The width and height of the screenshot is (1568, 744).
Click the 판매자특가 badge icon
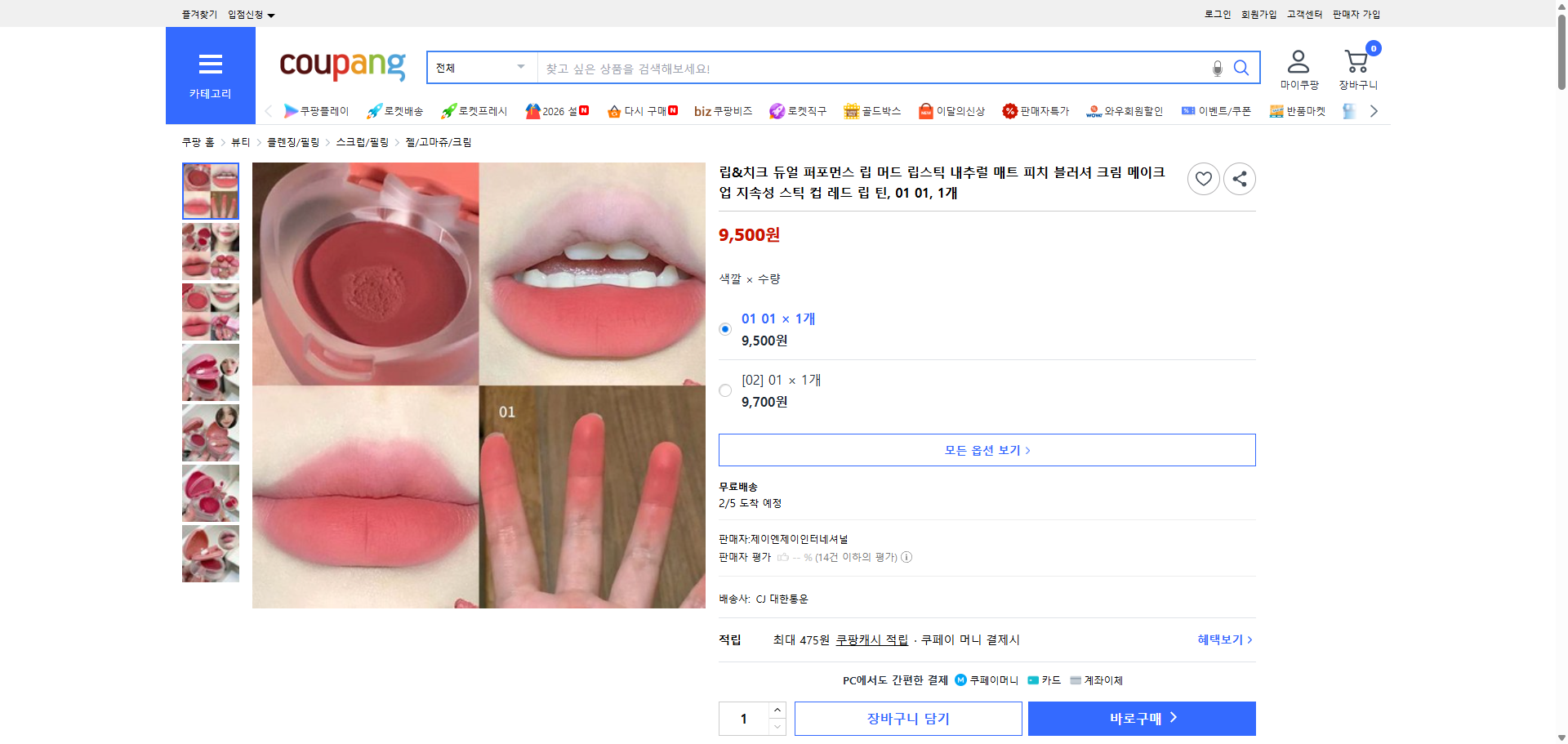(x=1010, y=110)
